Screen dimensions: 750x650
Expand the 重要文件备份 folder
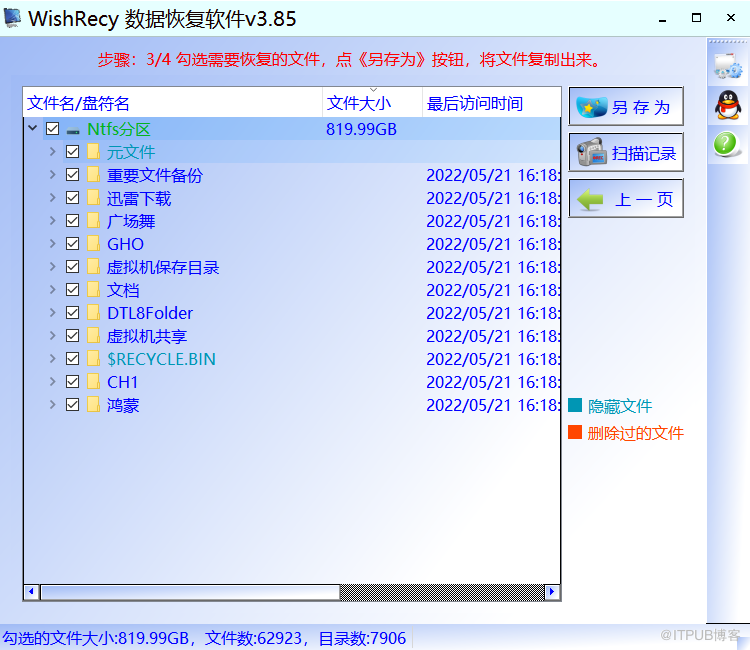(53, 175)
